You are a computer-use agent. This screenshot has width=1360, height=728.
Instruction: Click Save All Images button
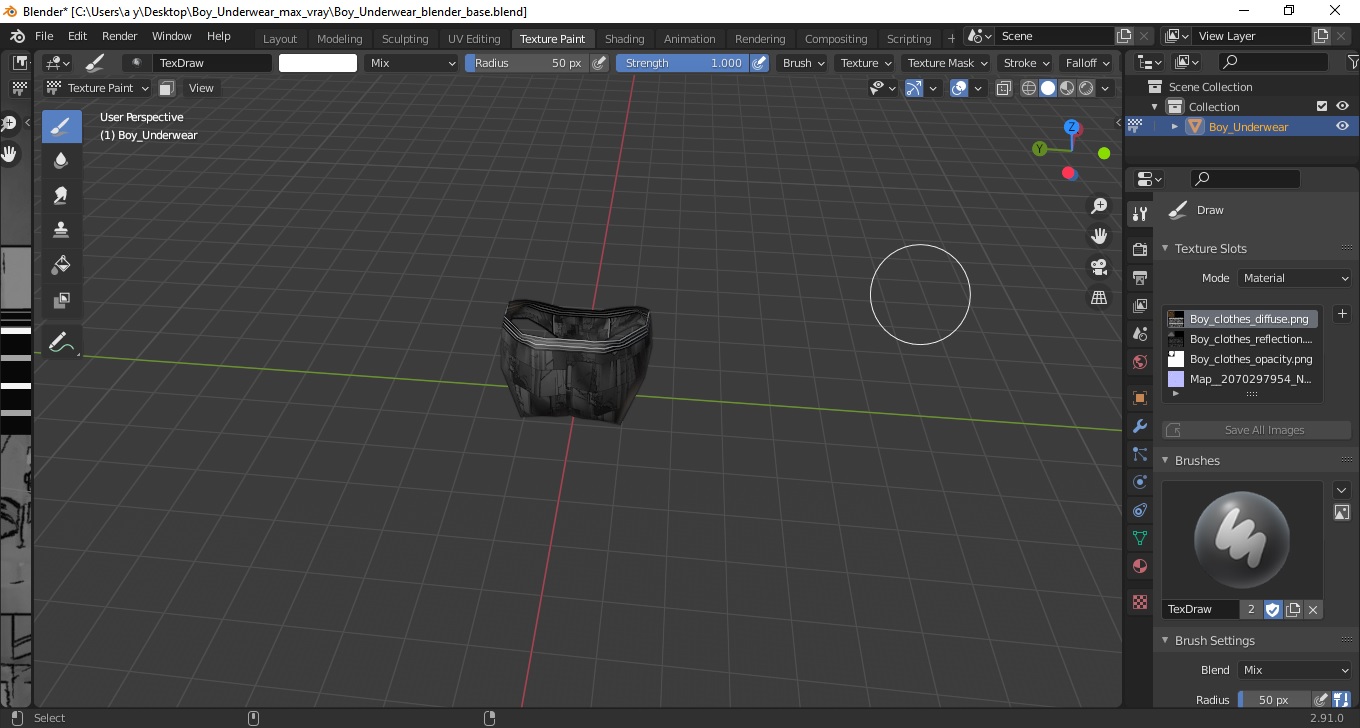point(1257,430)
